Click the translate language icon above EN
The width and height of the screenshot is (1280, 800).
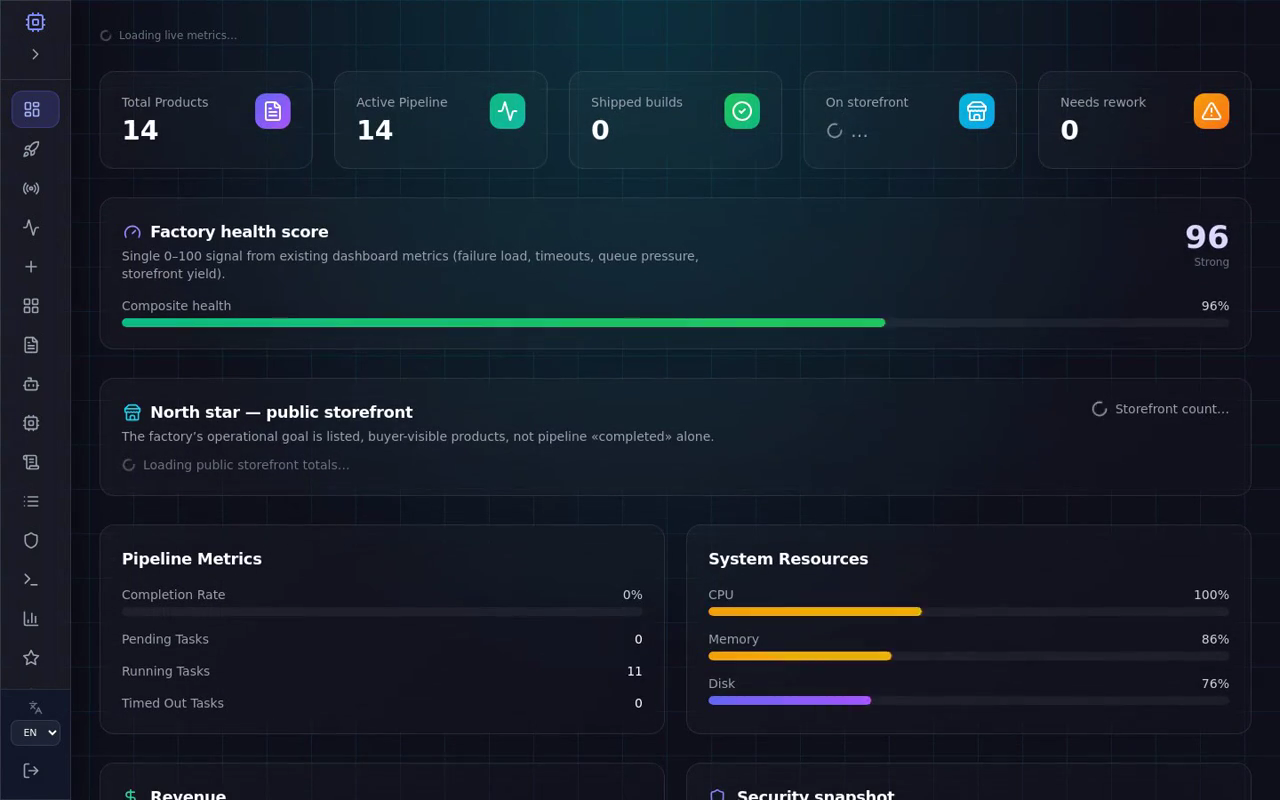pyautogui.click(x=35, y=707)
